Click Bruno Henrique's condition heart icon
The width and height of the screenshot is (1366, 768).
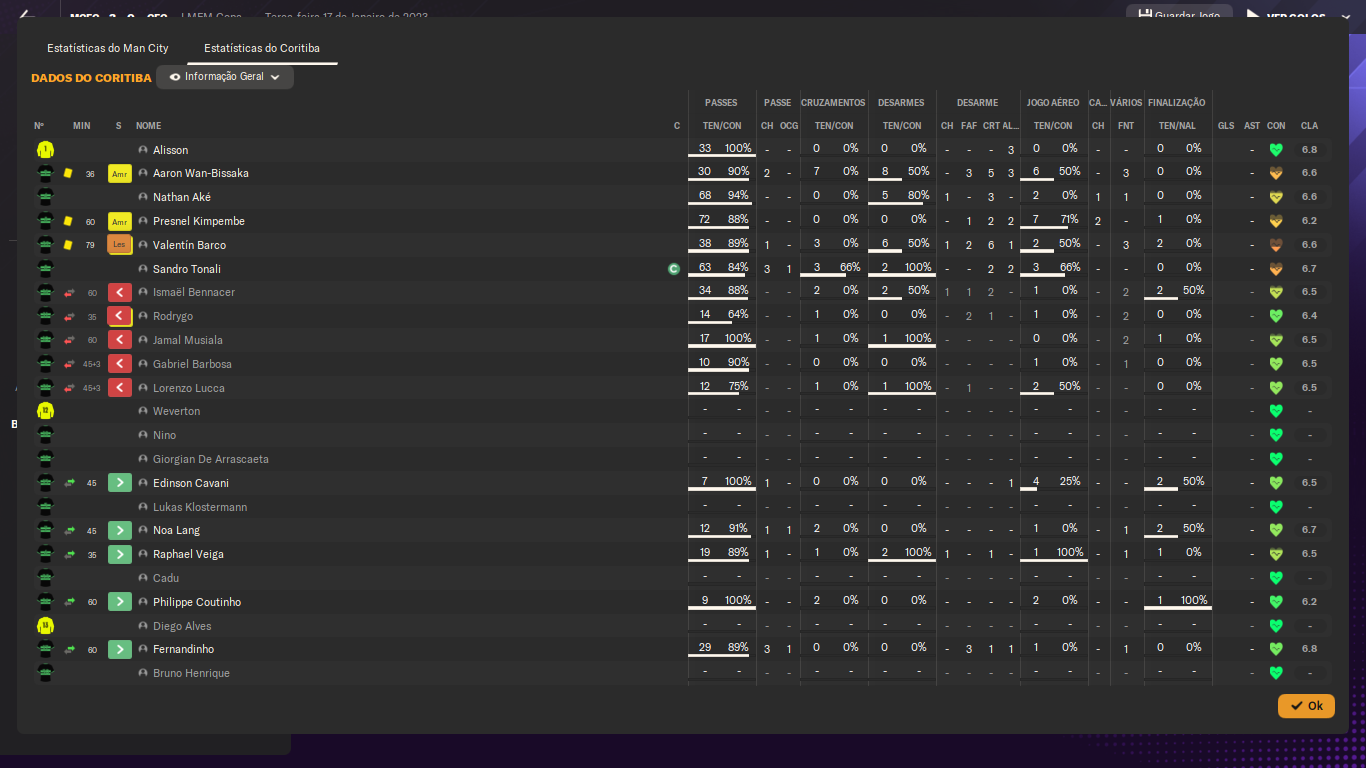[x=1276, y=673]
